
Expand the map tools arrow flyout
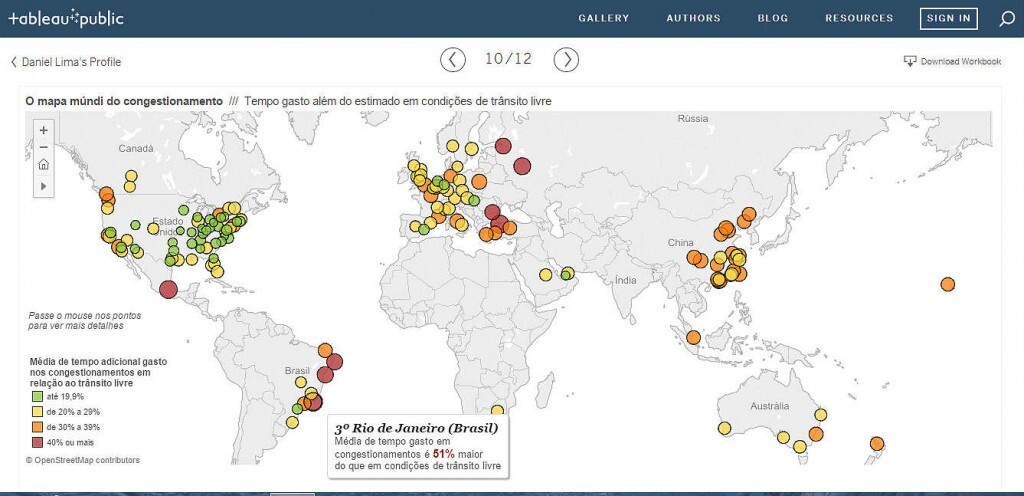pos(43,186)
